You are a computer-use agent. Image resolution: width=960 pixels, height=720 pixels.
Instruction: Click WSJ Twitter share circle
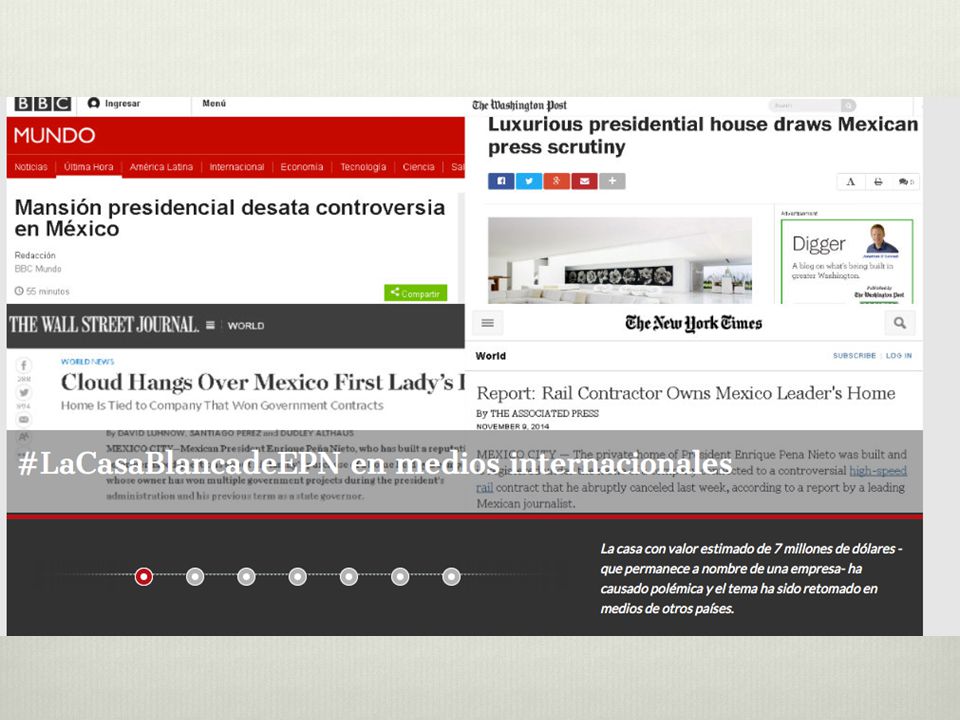pyautogui.click(x=24, y=393)
